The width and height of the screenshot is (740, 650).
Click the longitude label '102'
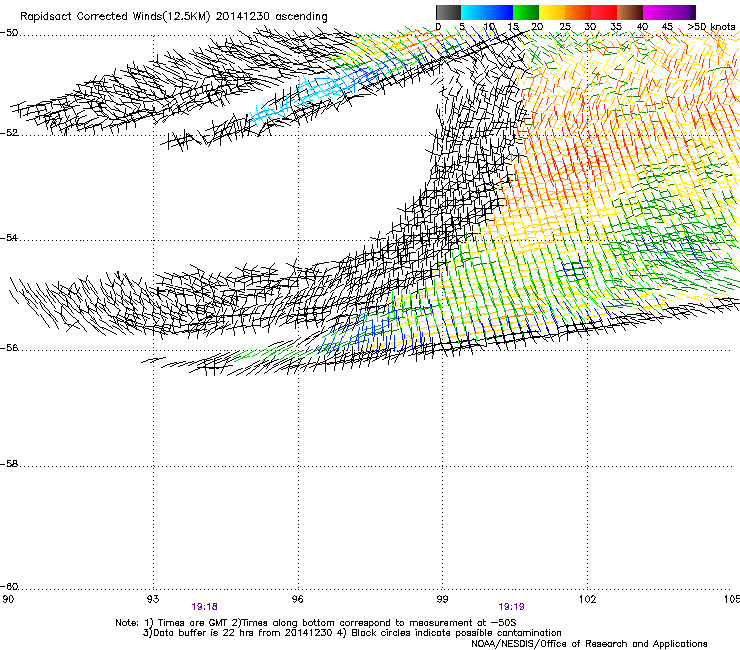point(588,599)
